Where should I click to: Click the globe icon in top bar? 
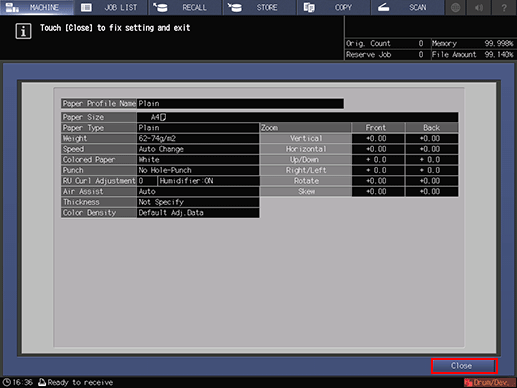pos(456,7)
